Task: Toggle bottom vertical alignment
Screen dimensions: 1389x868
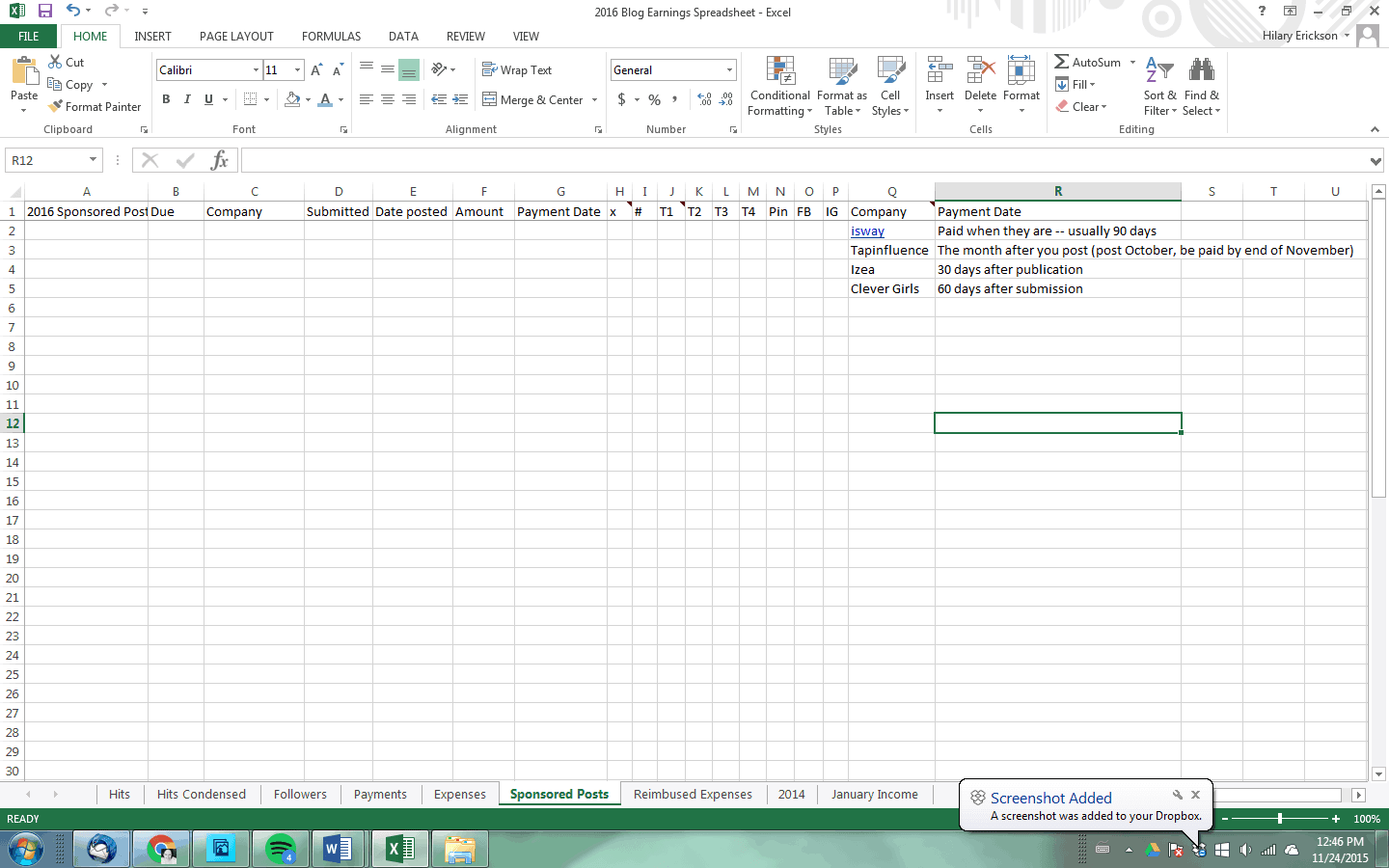Action: [409, 69]
